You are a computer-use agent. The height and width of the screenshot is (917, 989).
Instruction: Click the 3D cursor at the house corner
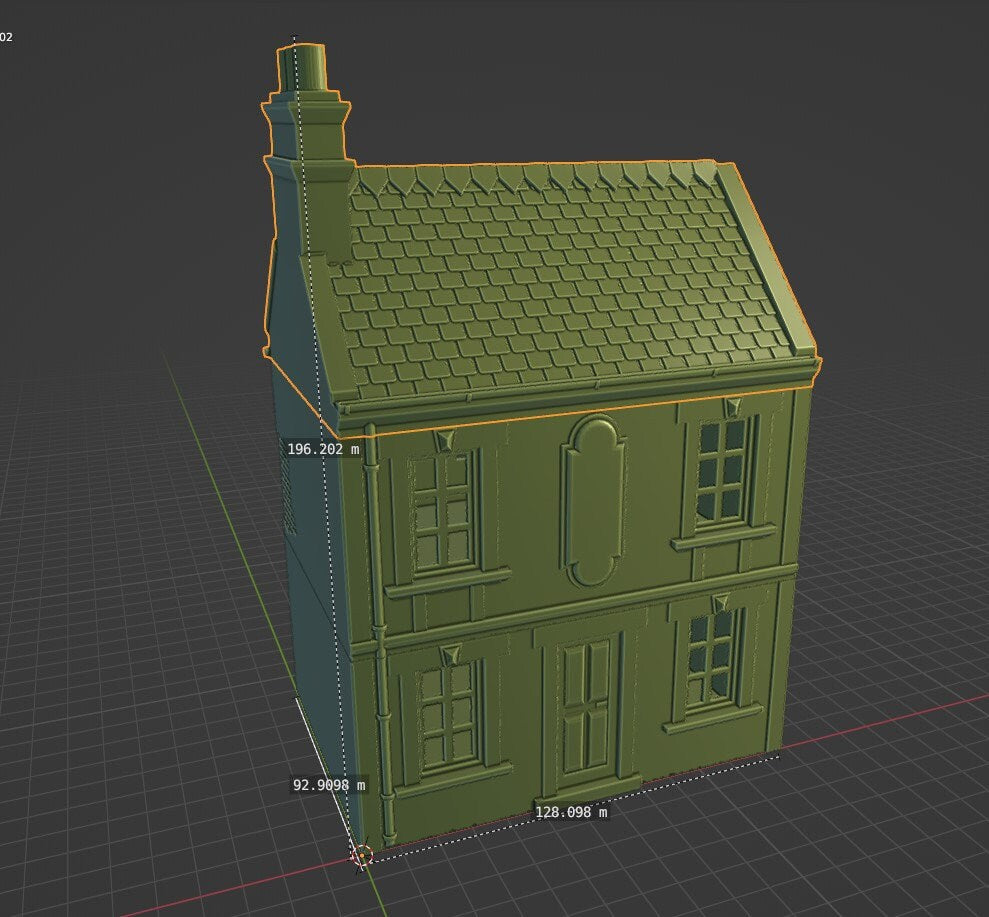[x=363, y=855]
